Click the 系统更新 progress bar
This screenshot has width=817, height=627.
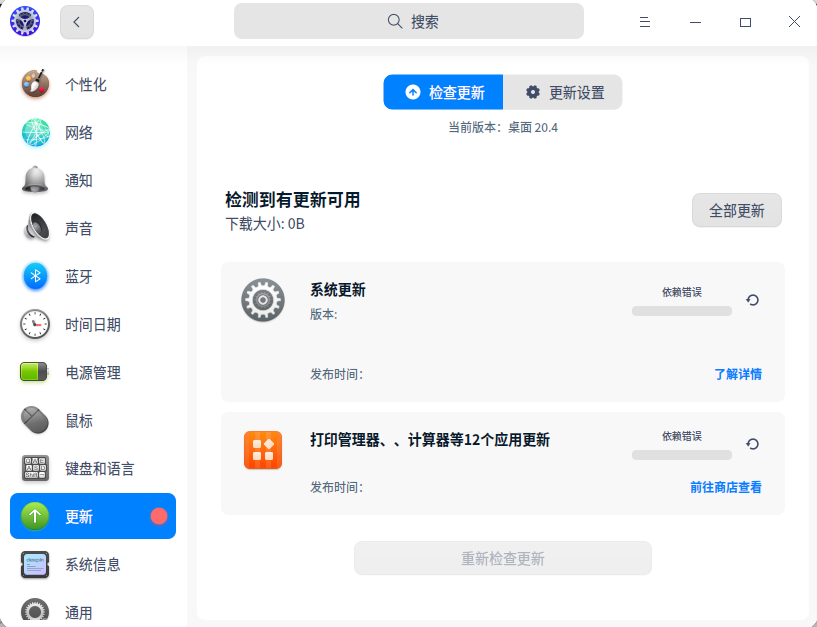pos(681,311)
